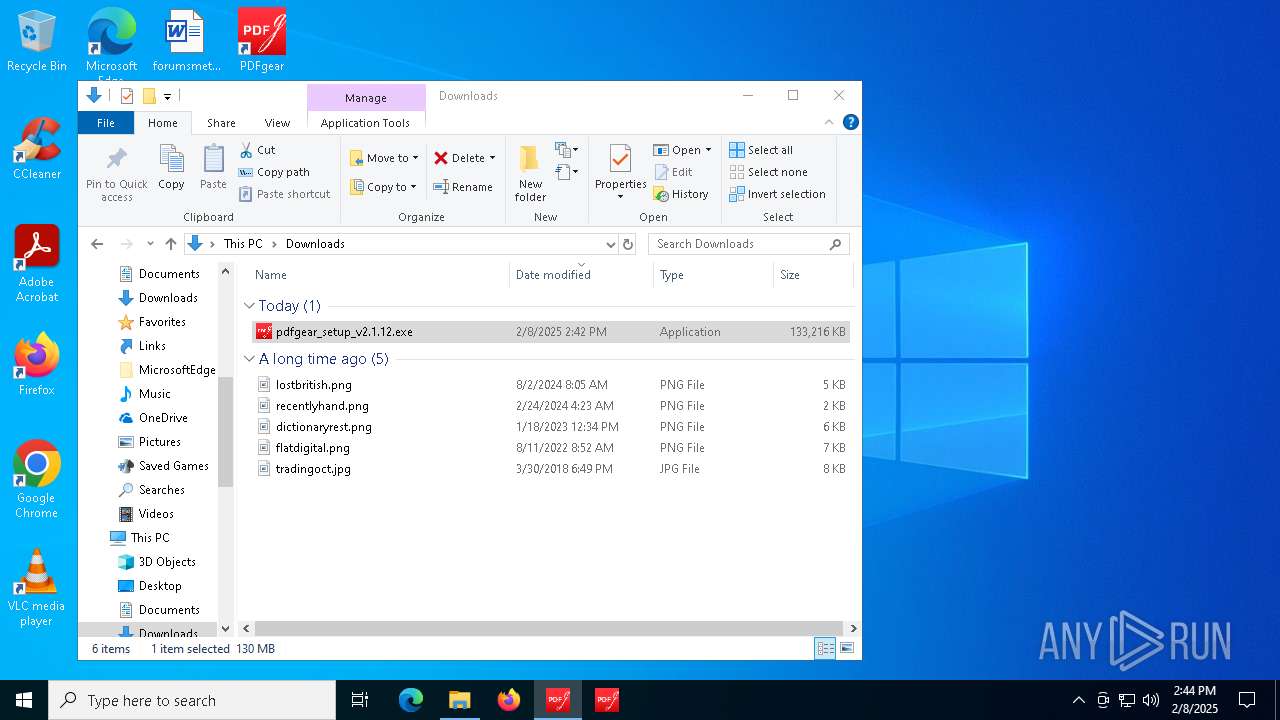Click the Search Downloads field
The image size is (1280, 720).
[749, 244]
